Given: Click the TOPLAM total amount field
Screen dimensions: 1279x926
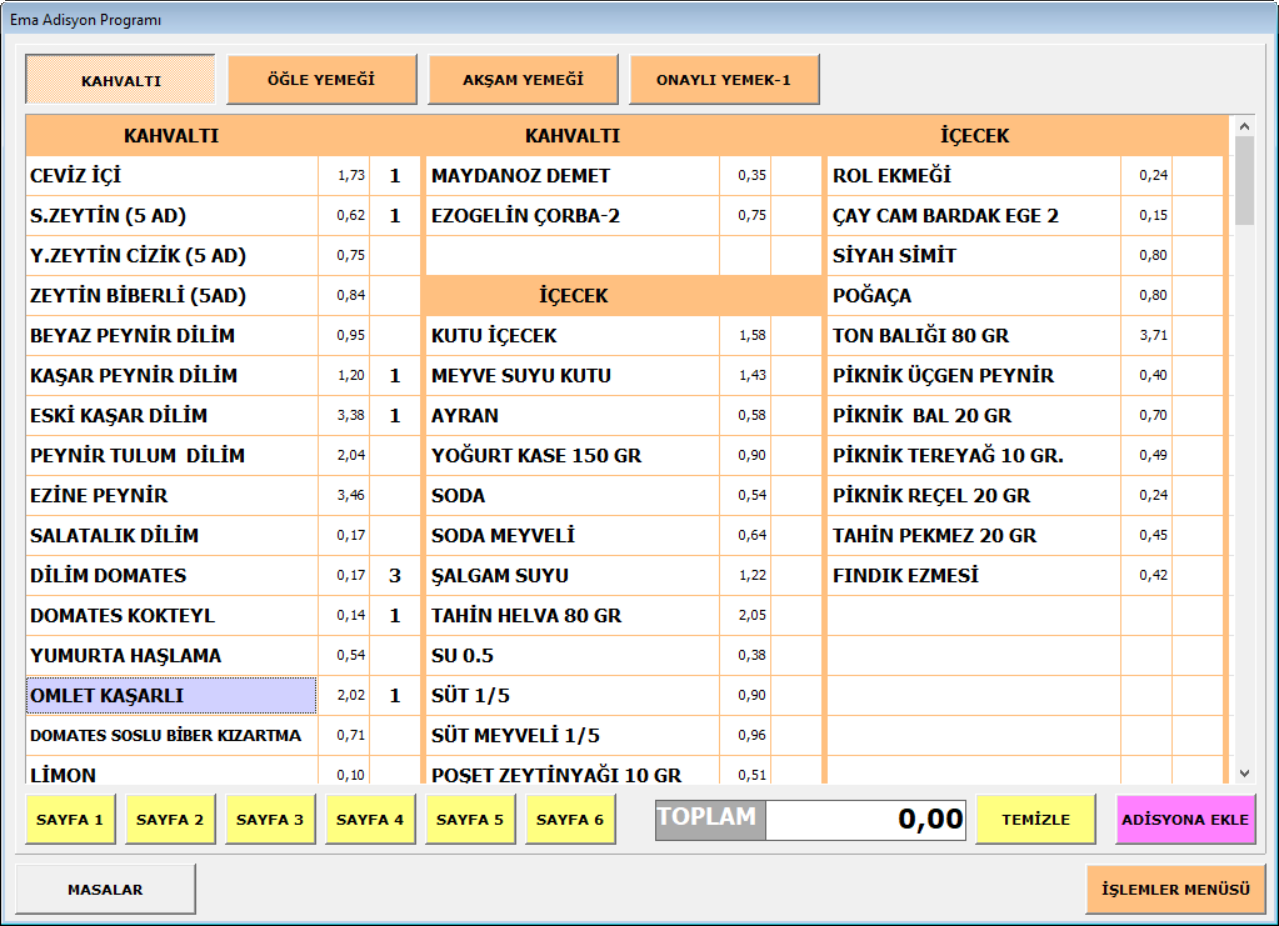Looking at the screenshot, I should tap(865, 820).
